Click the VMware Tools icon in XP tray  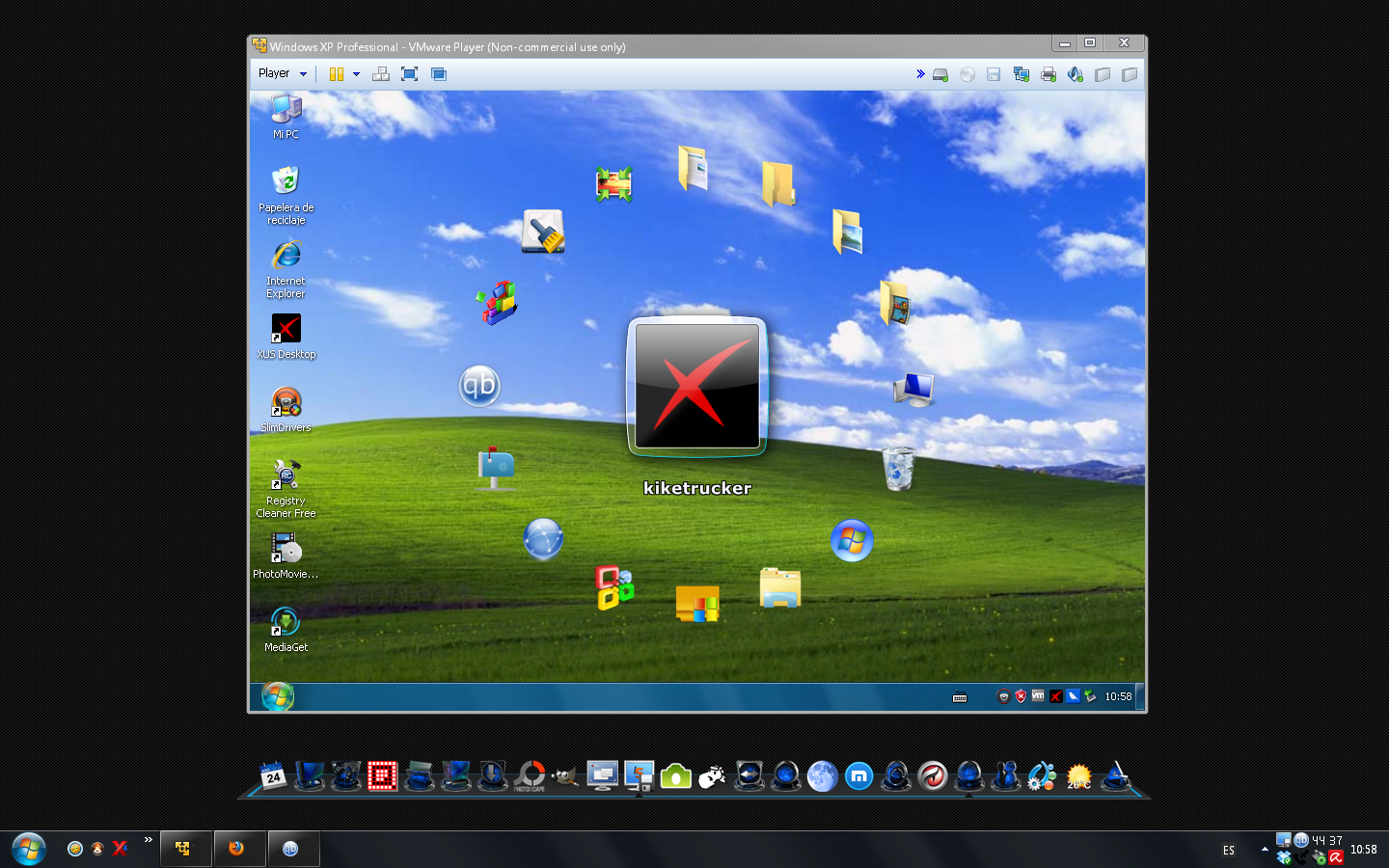point(1038,695)
